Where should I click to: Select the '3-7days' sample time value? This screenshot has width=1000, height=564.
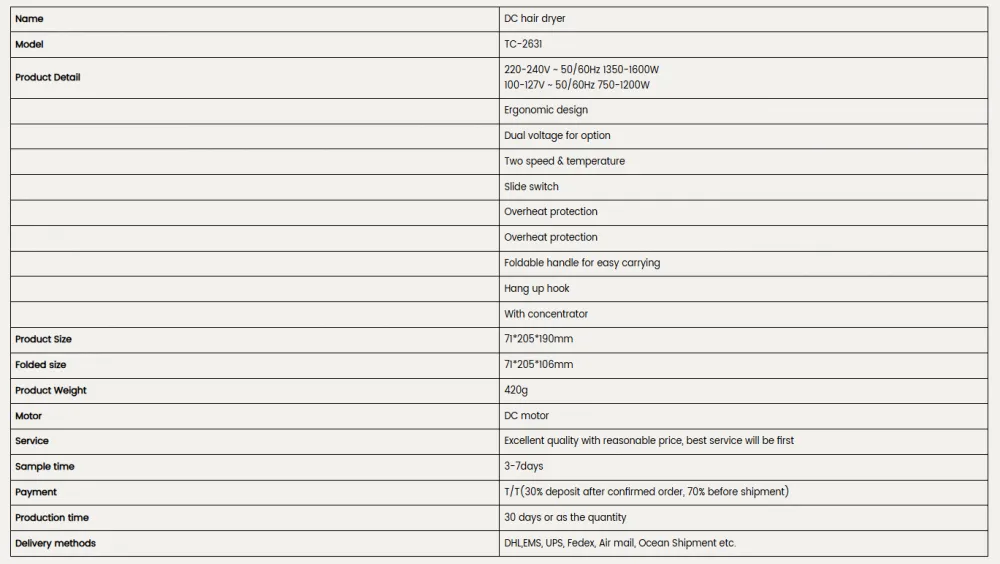(x=524, y=466)
